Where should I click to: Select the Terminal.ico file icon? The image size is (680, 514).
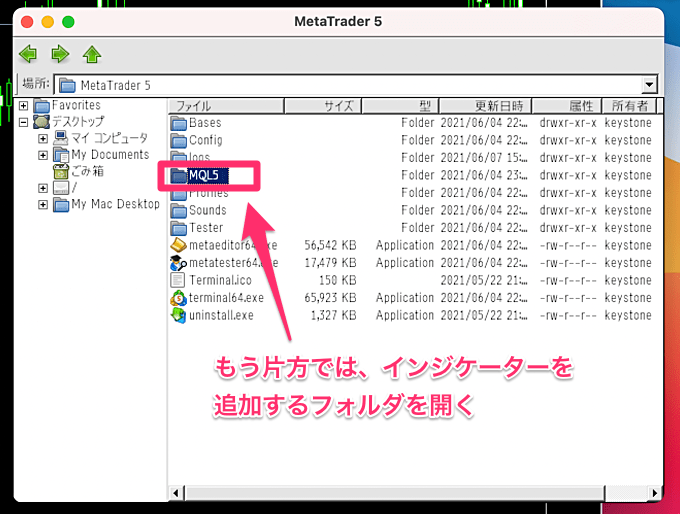click(178, 280)
